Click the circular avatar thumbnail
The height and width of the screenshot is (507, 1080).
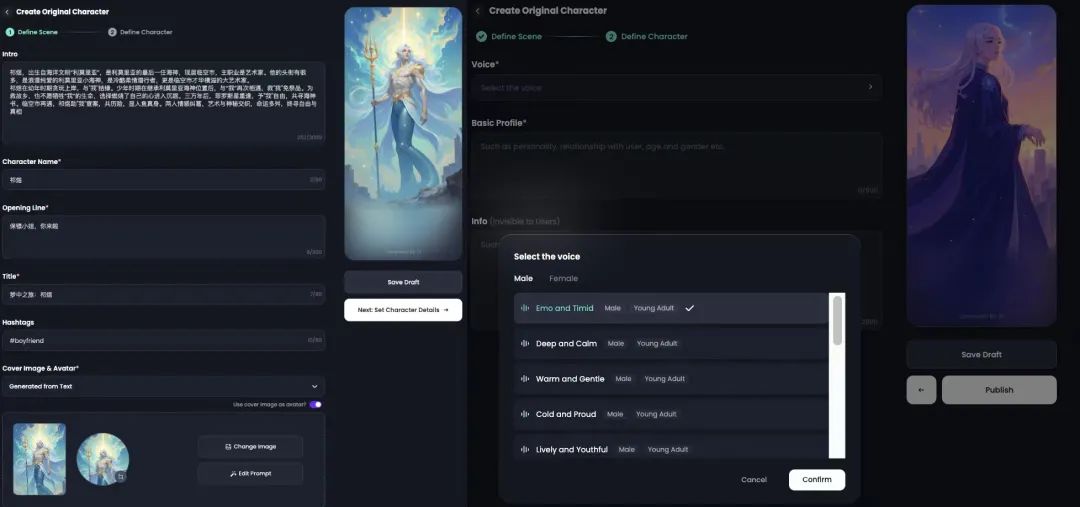(x=103, y=459)
